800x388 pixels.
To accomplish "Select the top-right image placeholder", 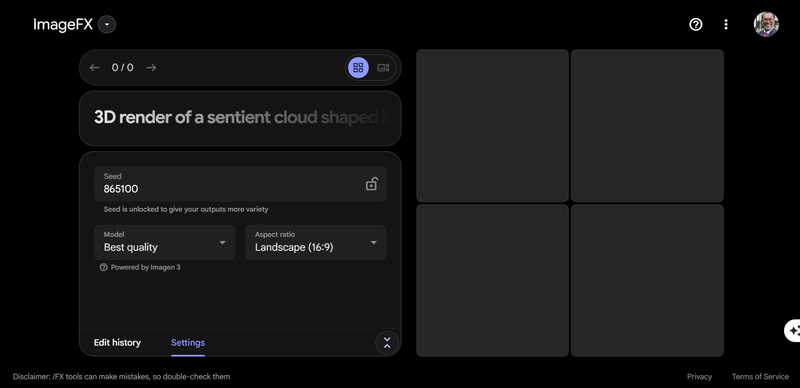I will point(647,126).
